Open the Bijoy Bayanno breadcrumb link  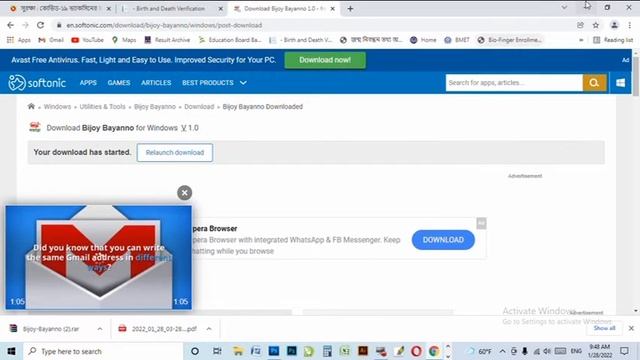[x=155, y=107]
